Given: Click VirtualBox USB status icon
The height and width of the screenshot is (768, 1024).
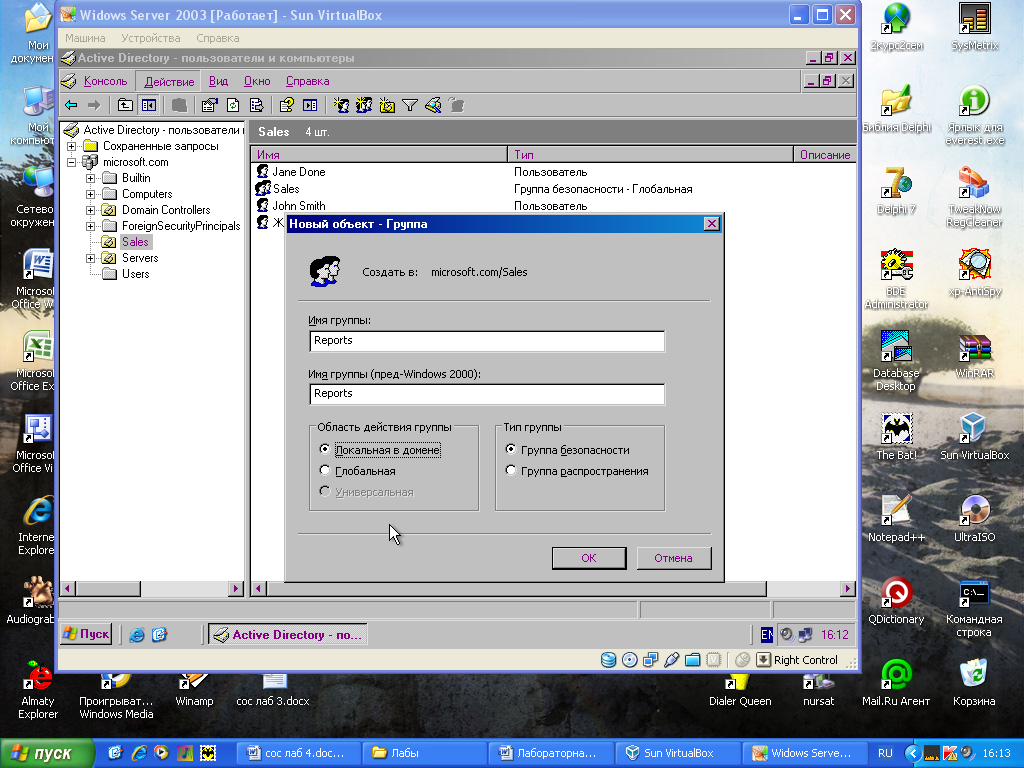Looking at the screenshot, I should pos(671,660).
